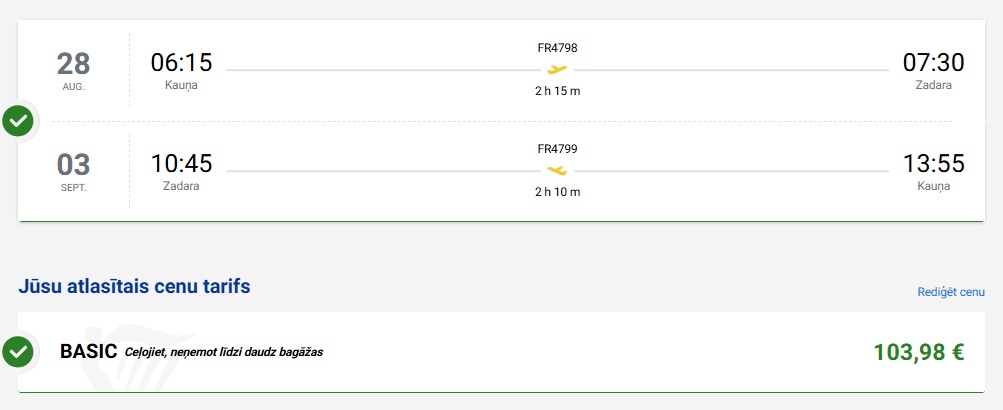Click the green checkmark beside the flights
The width and height of the screenshot is (1003, 410).
click(x=18, y=121)
